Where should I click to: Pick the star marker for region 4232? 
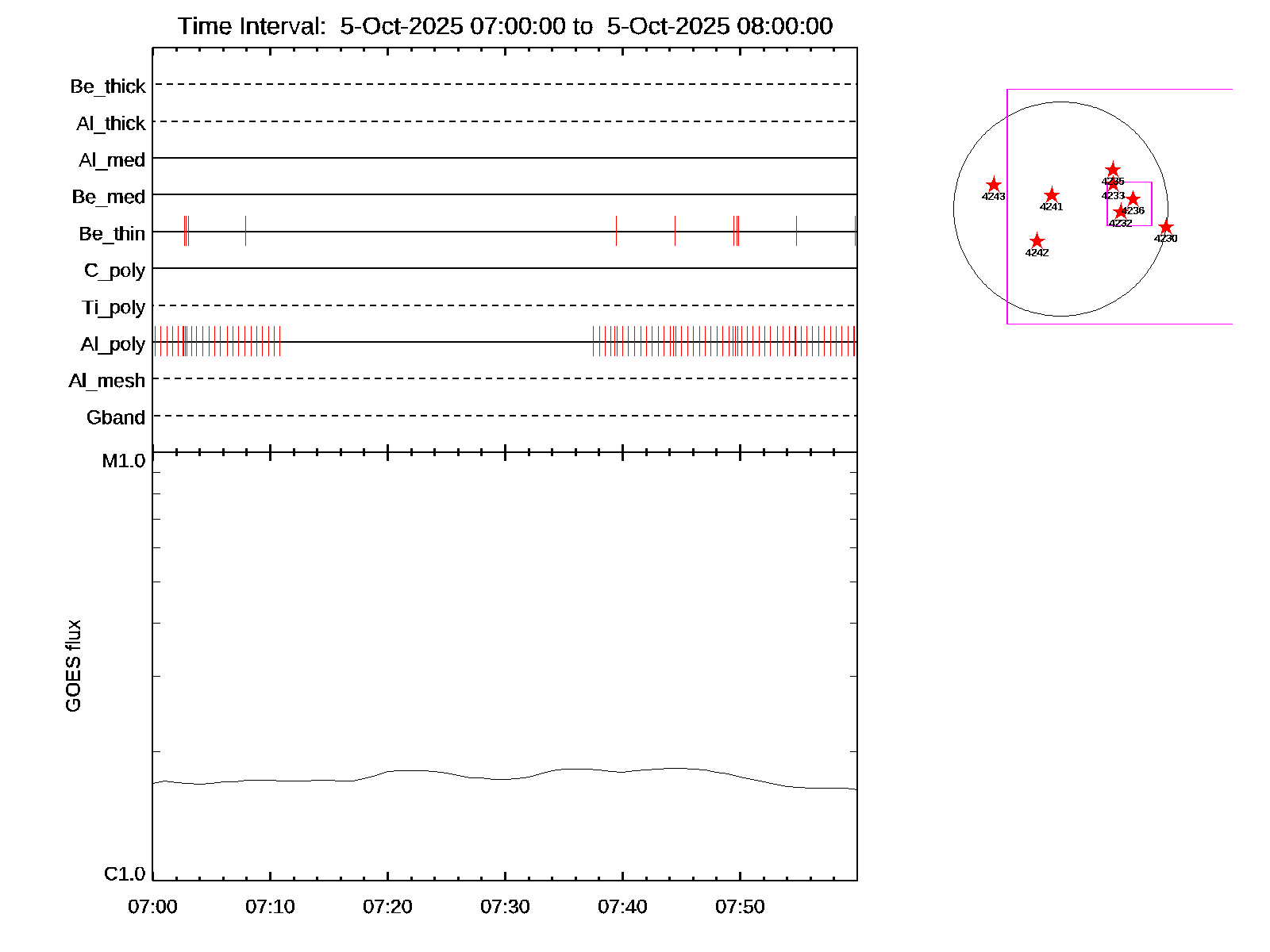(x=1120, y=212)
